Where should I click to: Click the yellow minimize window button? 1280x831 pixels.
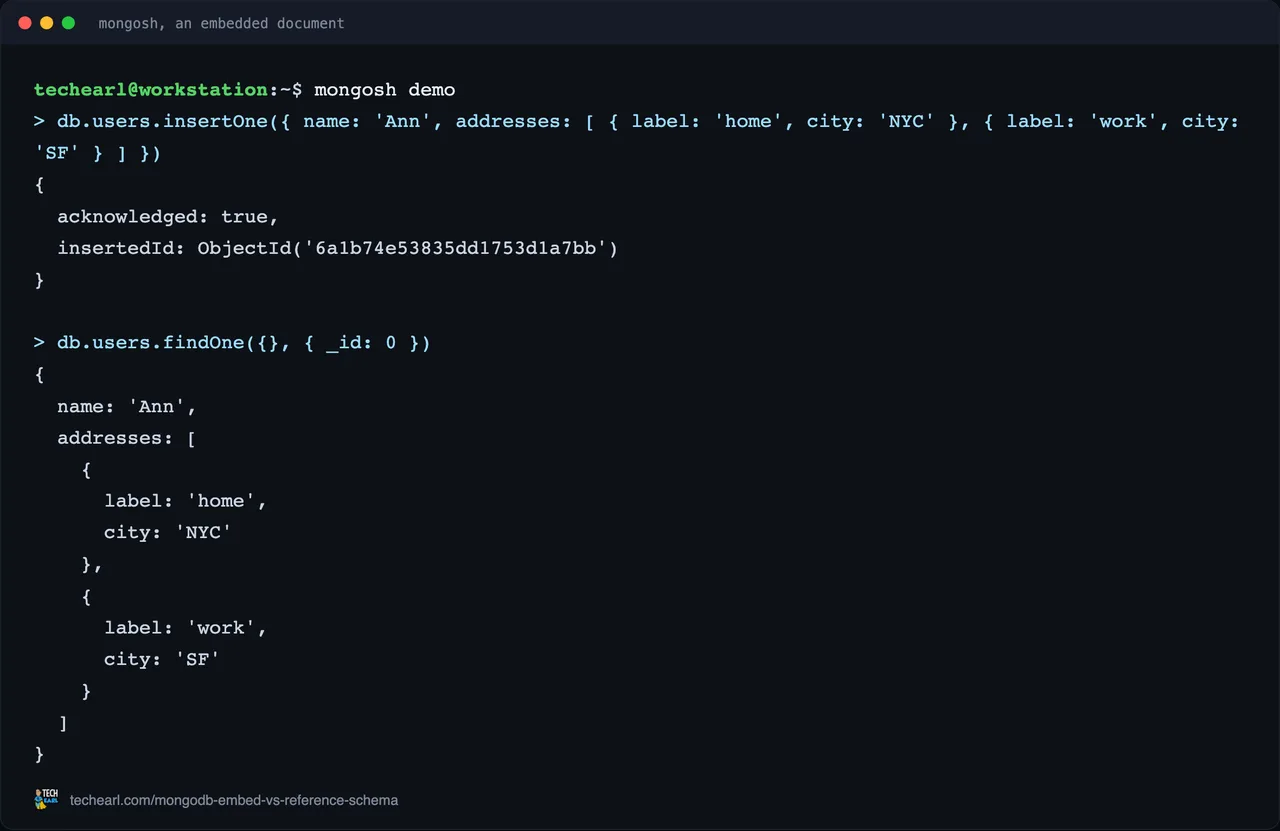click(x=46, y=23)
